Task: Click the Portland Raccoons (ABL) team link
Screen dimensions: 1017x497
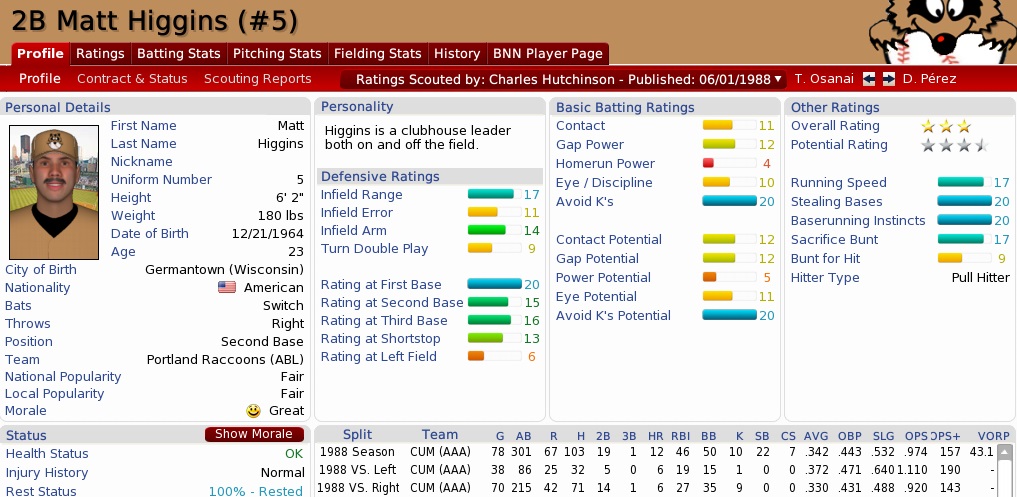Action: pyautogui.click(x=225, y=360)
